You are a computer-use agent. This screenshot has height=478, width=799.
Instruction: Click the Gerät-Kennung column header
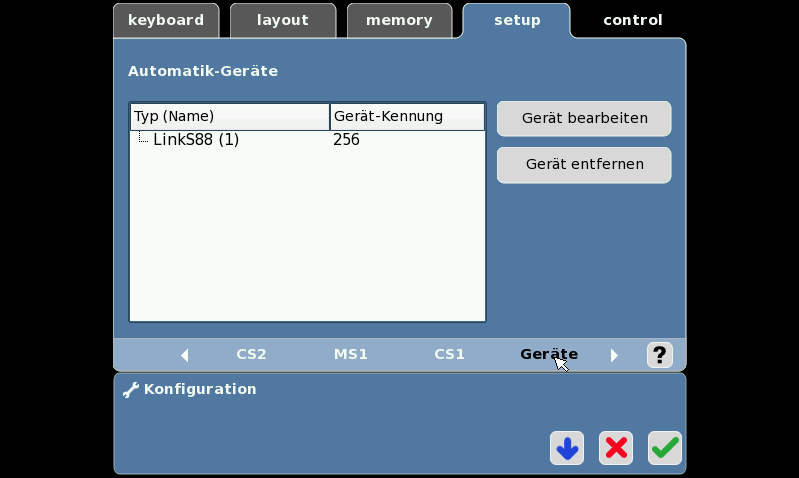coord(407,116)
